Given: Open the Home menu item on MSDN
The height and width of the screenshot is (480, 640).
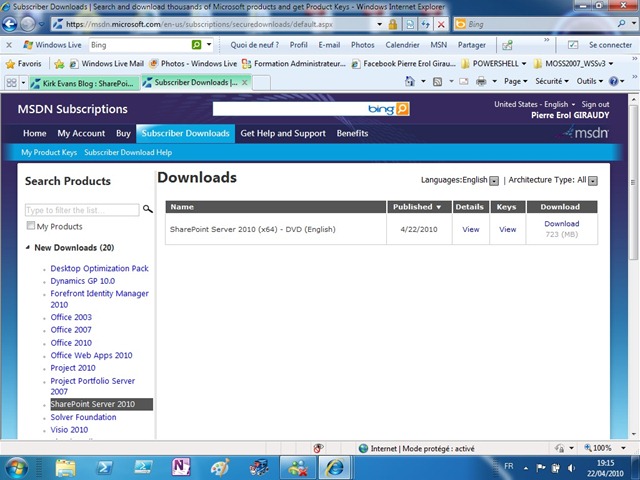Looking at the screenshot, I should coord(35,133).
